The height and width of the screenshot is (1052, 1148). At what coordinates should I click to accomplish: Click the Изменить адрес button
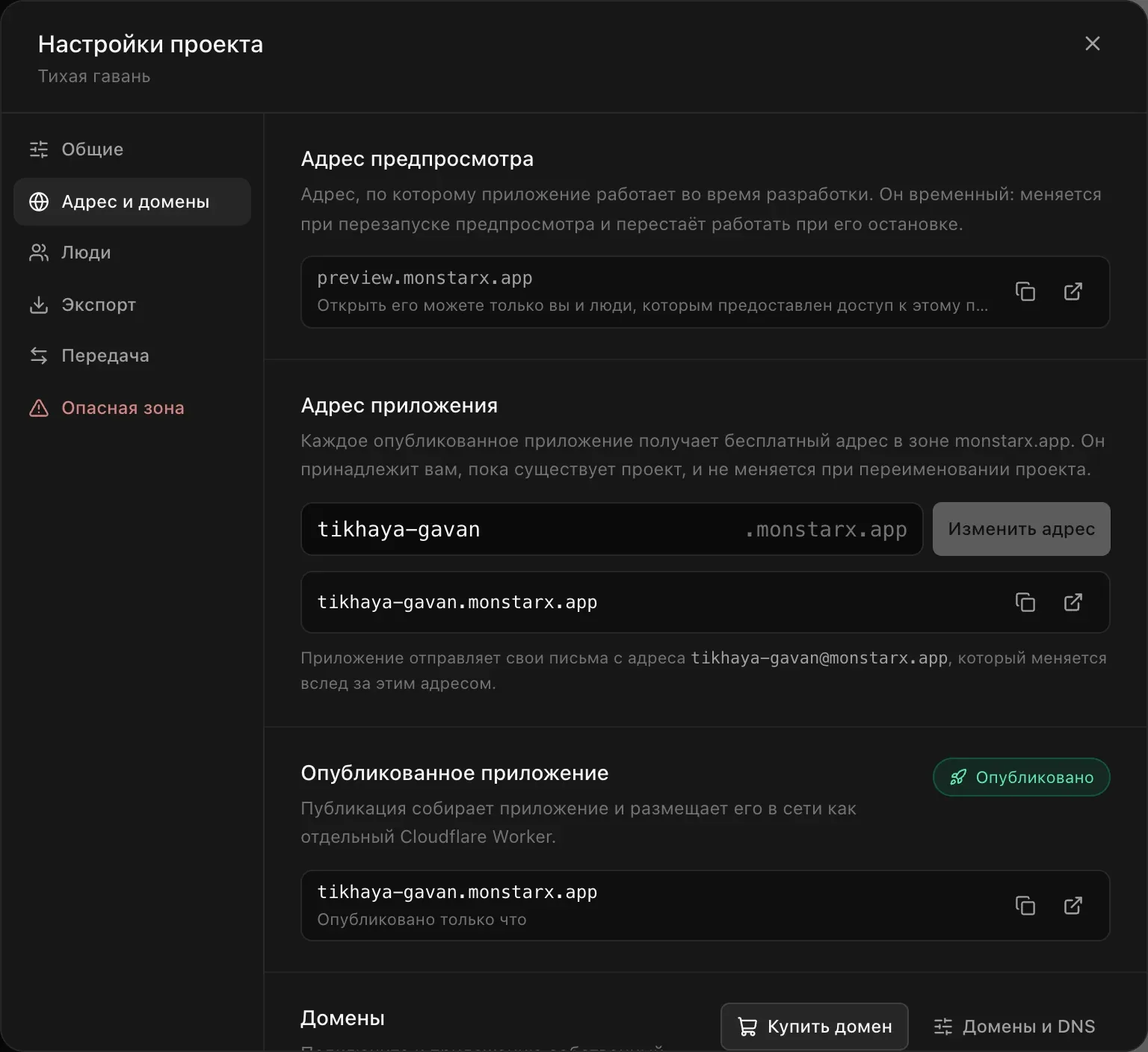1021,529
